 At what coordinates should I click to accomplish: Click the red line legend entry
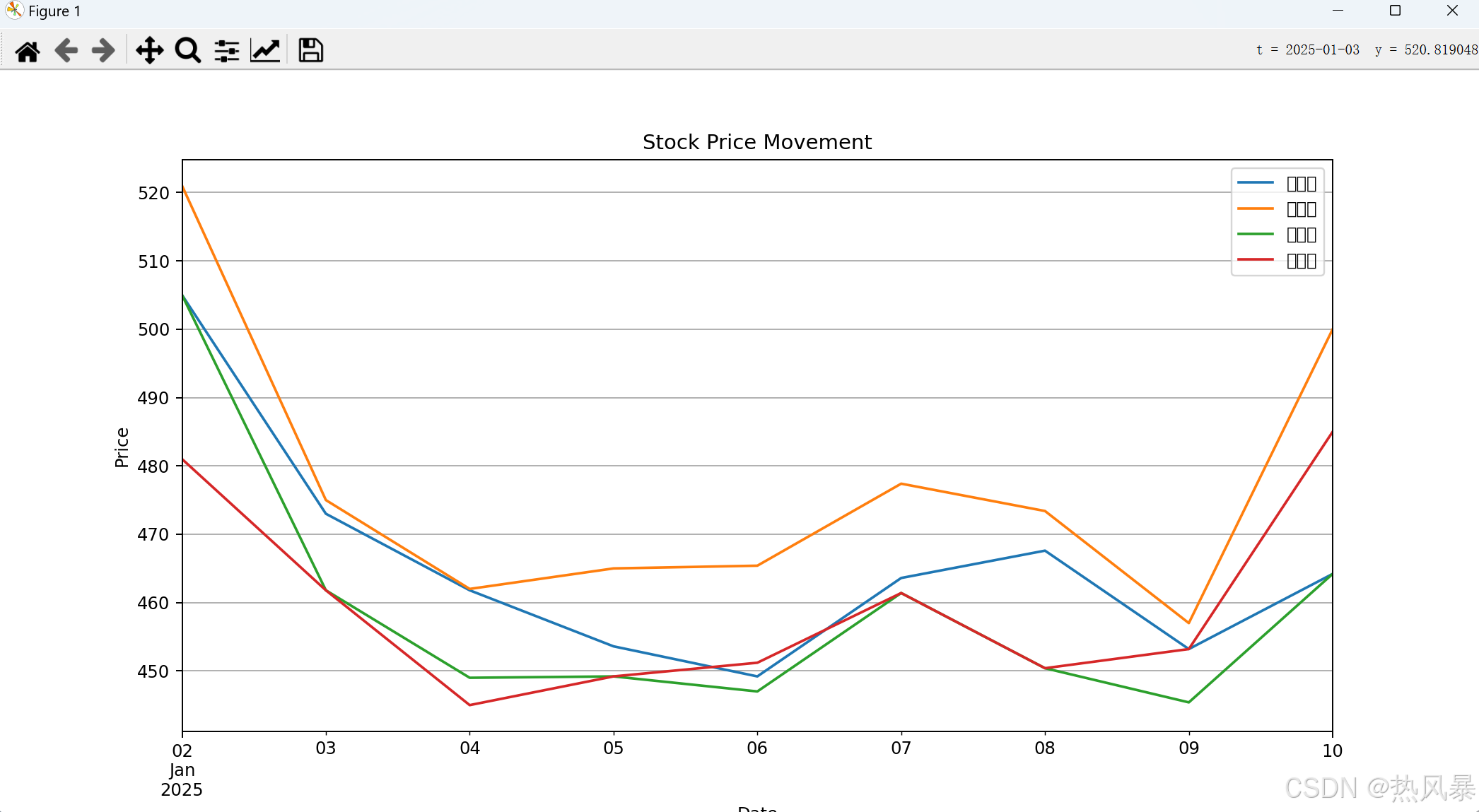pos(1276,261)
